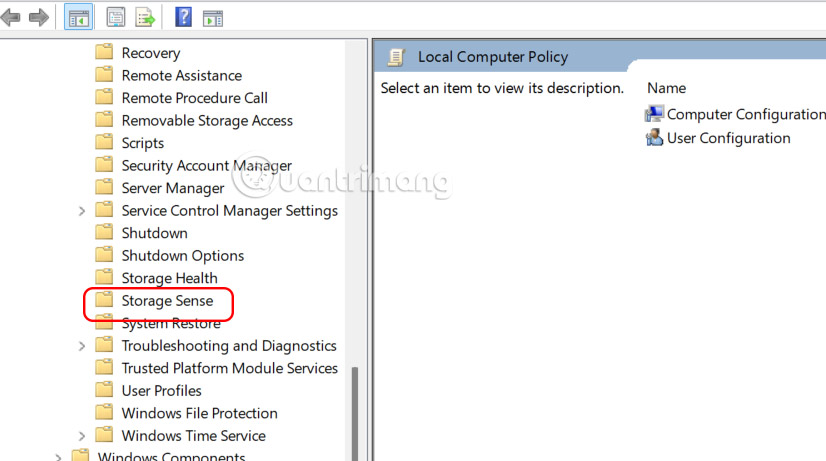The width and height of the screenshot is (826, 461).
Task: Click the Scripts folder icon
Action: [104, 142]
